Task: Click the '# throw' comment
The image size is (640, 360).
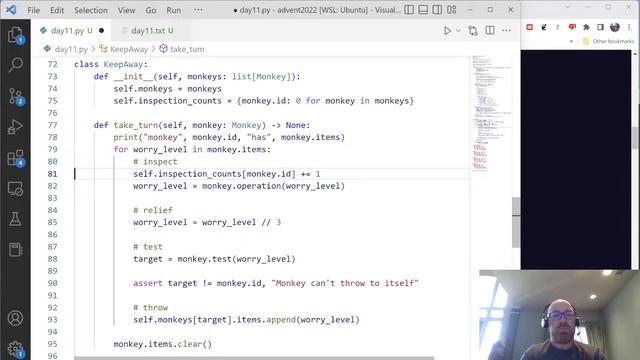Action: (x=150, y=307)
